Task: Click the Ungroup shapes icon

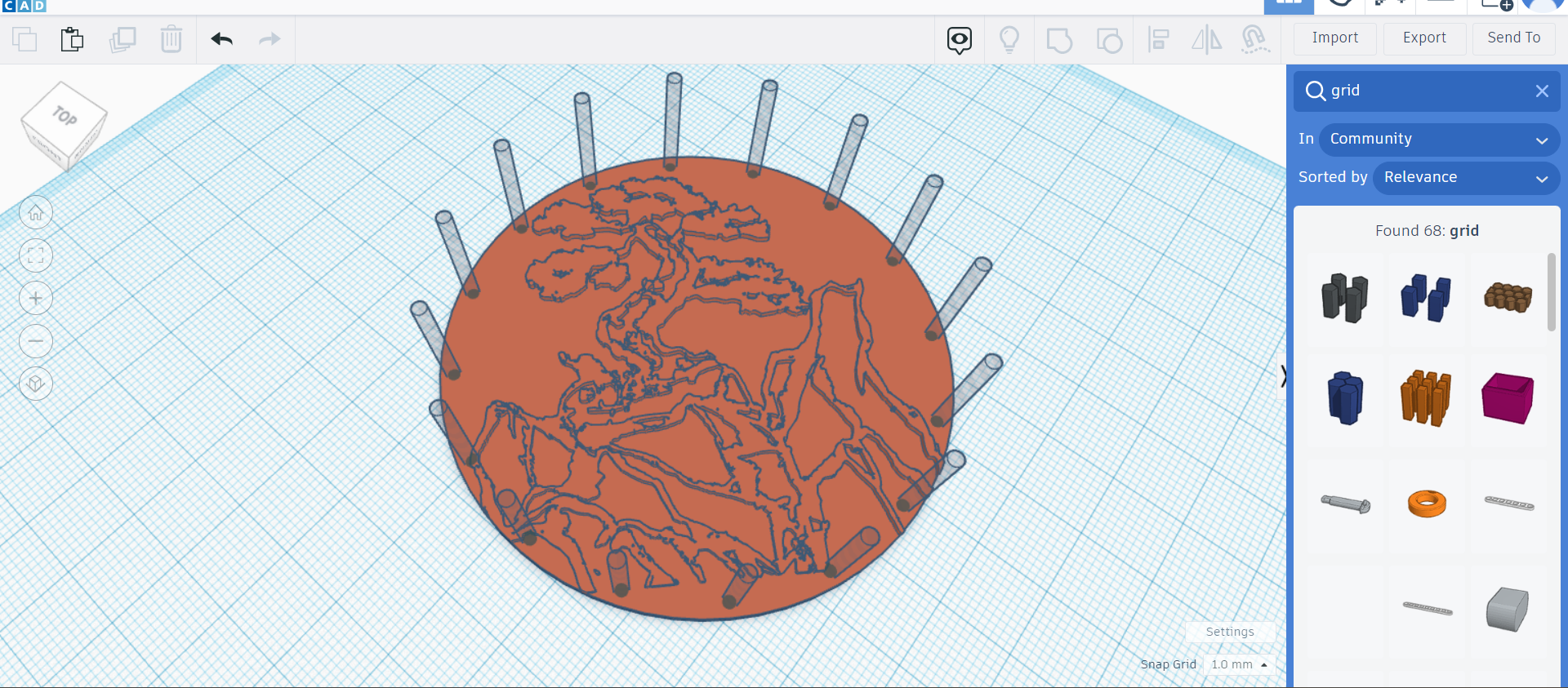Action: pos(1109,40)
